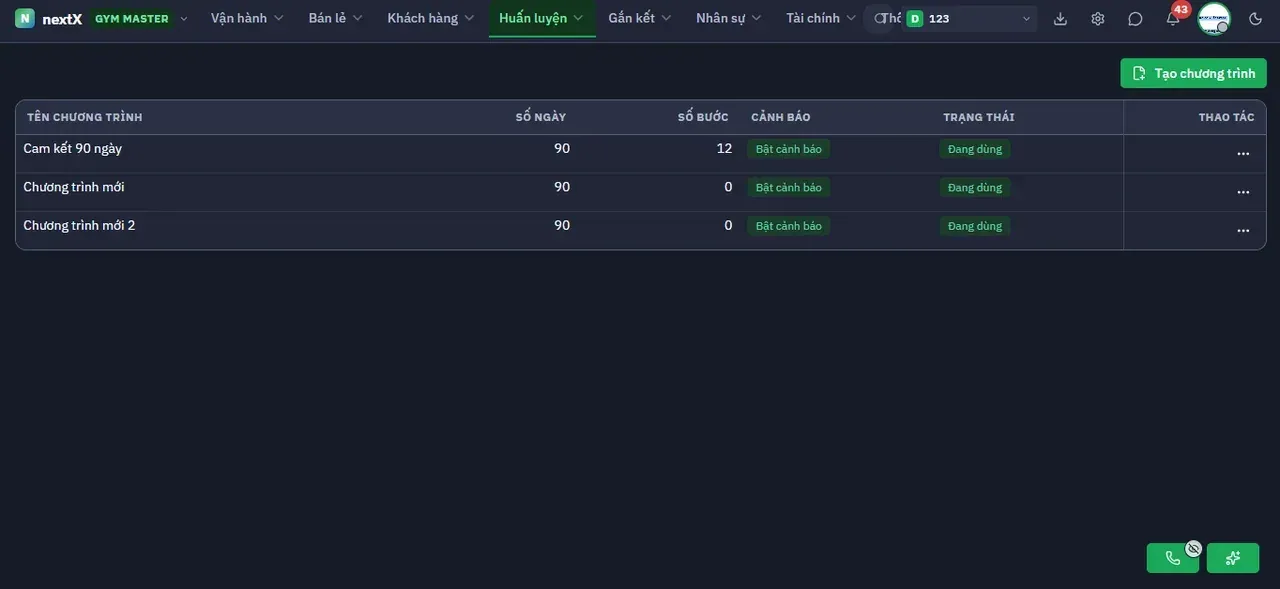Image resolution: width=1280 pixels, height=589 pixels.
Task: Click the phone call button
Action: 1173,558
